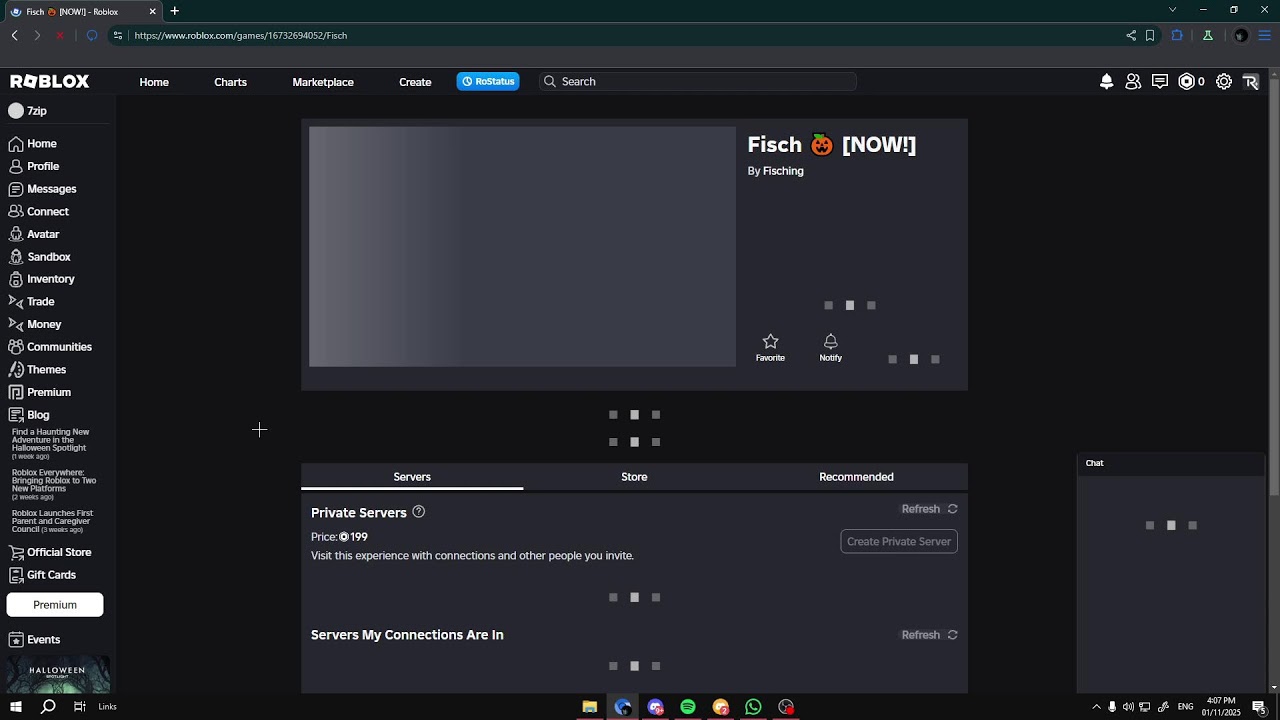Click the browser share icon
The height and width of the screenshot is (720, 1280).
[x=1131, y=35]
